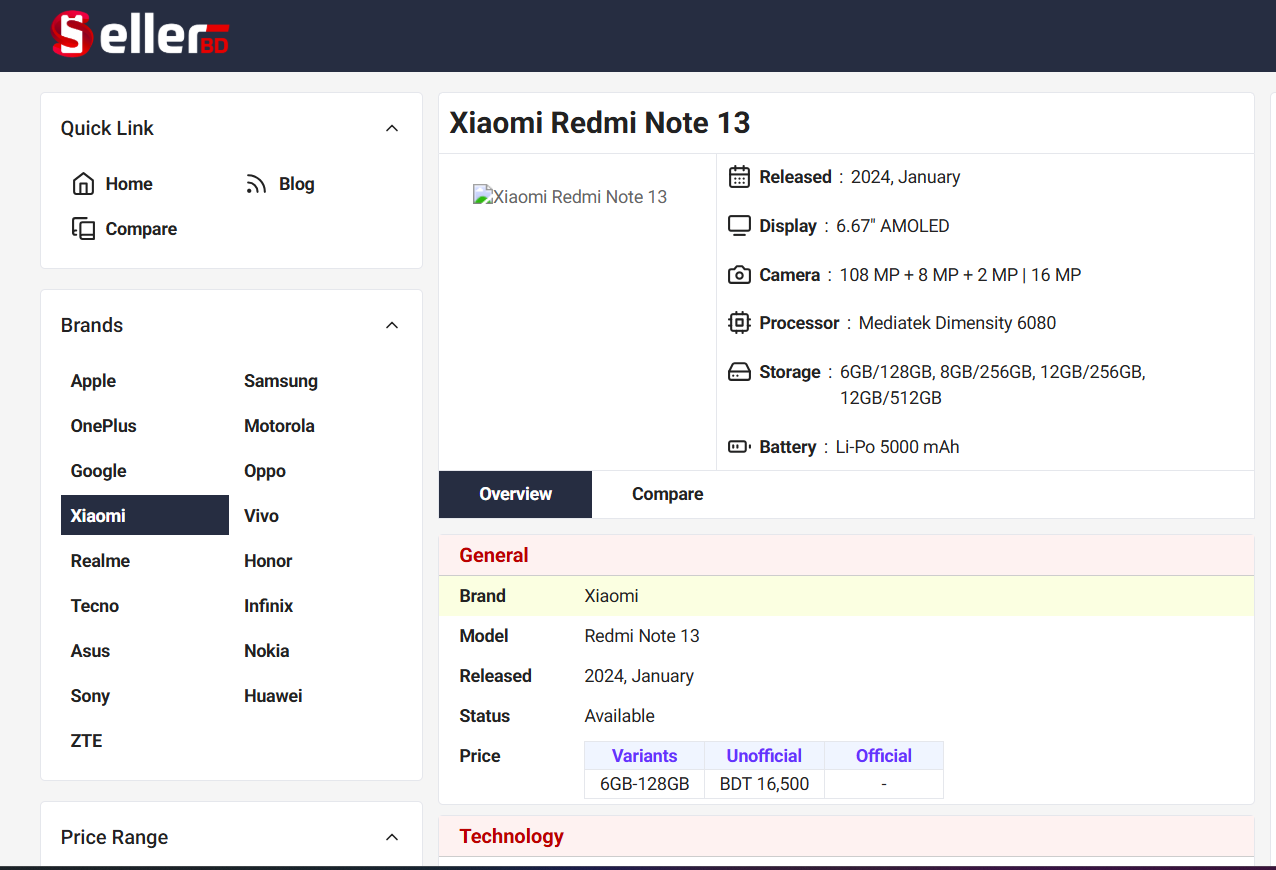
Task: Click the Xiaomi Redmi Note 13 image
Action: pyautogui.click(x=570, y=197)
